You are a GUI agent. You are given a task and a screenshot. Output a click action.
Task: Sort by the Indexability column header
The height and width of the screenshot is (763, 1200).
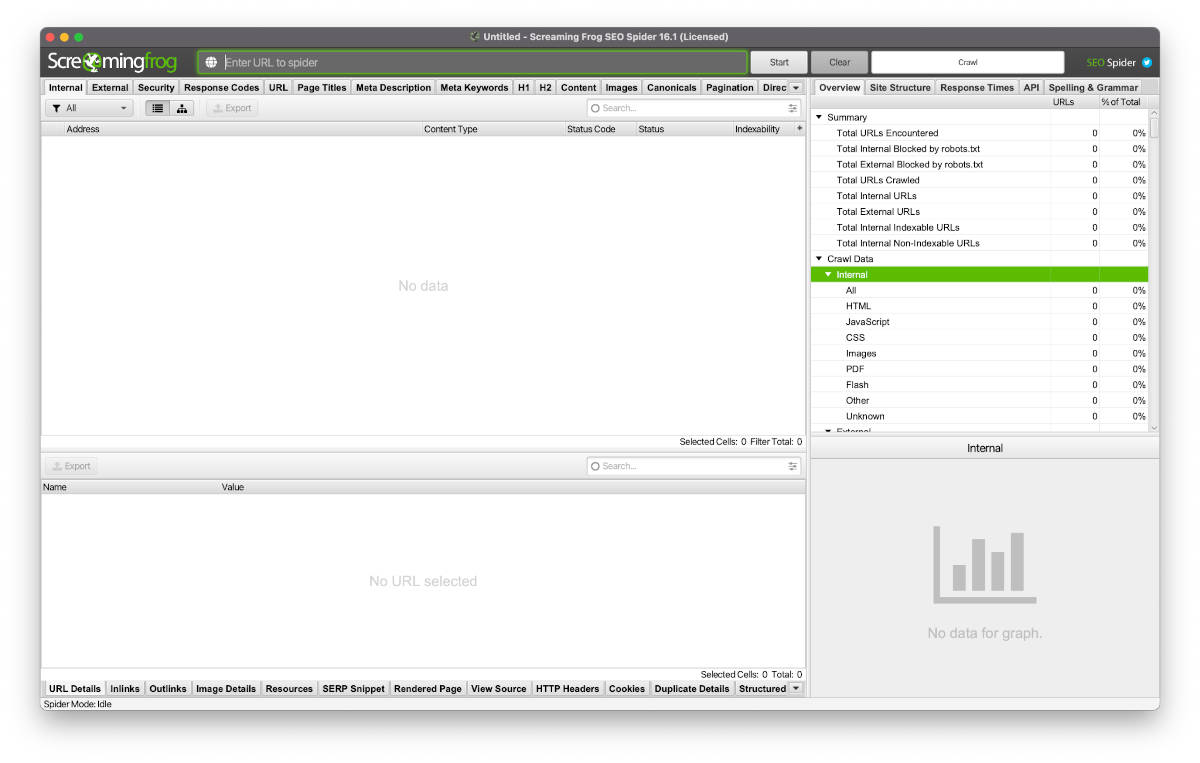757,129
